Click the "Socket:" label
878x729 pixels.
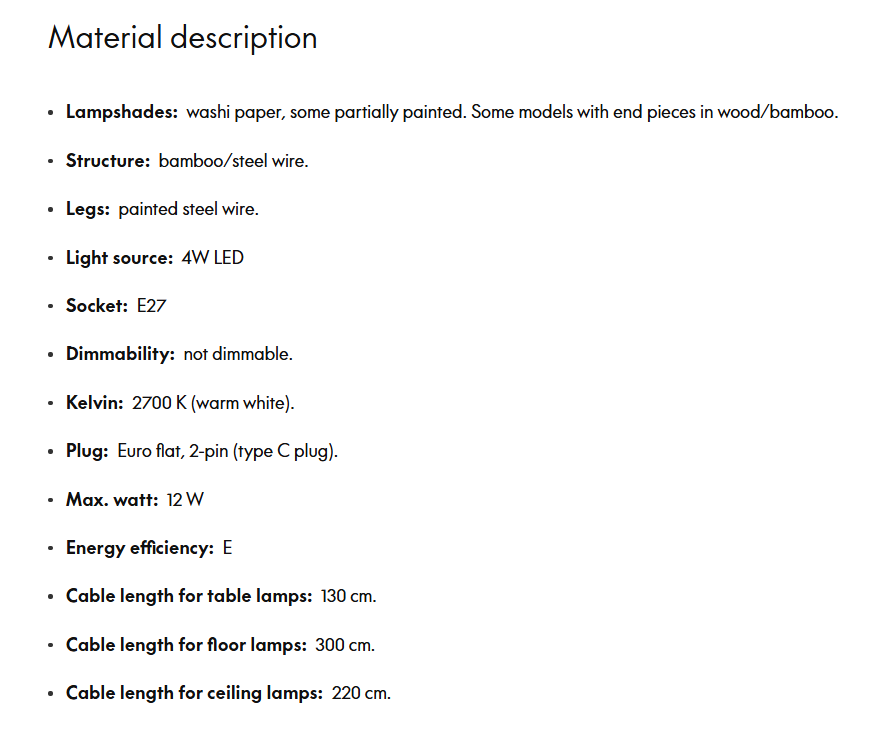tap(97, 306)
